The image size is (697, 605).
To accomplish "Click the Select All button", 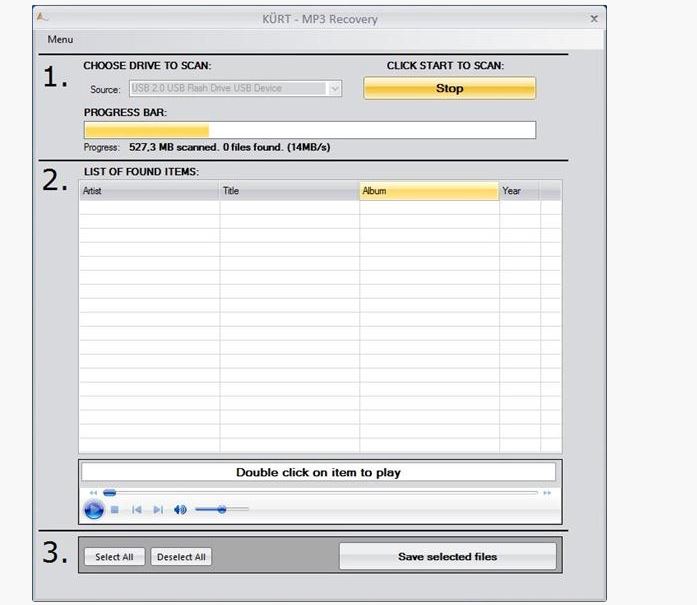I will [114, 557].
